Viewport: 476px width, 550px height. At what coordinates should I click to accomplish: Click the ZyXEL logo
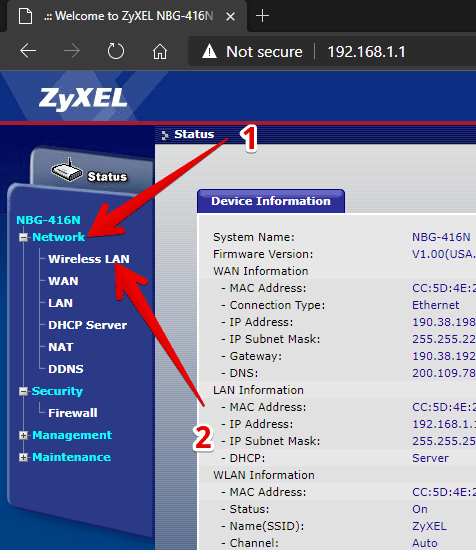[83, 99]
